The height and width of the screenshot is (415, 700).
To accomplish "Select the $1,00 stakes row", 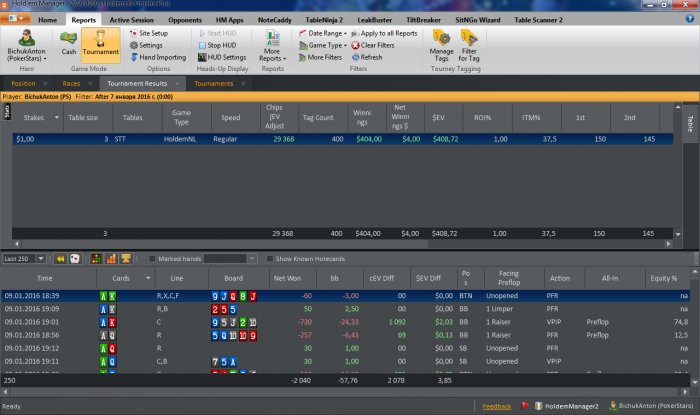I will click(342, 139).
